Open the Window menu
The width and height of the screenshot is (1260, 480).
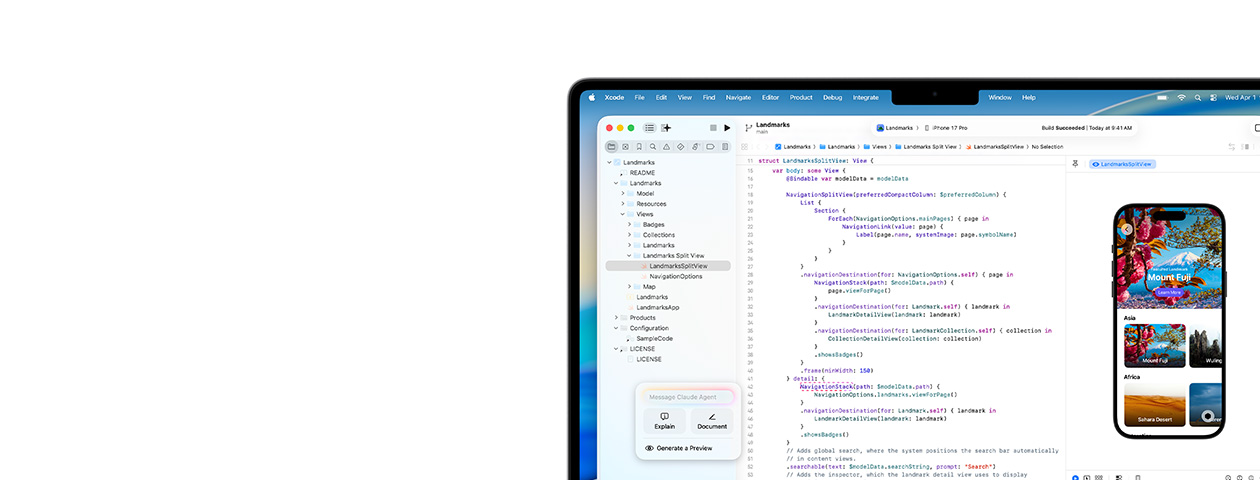coord(1000,97)
